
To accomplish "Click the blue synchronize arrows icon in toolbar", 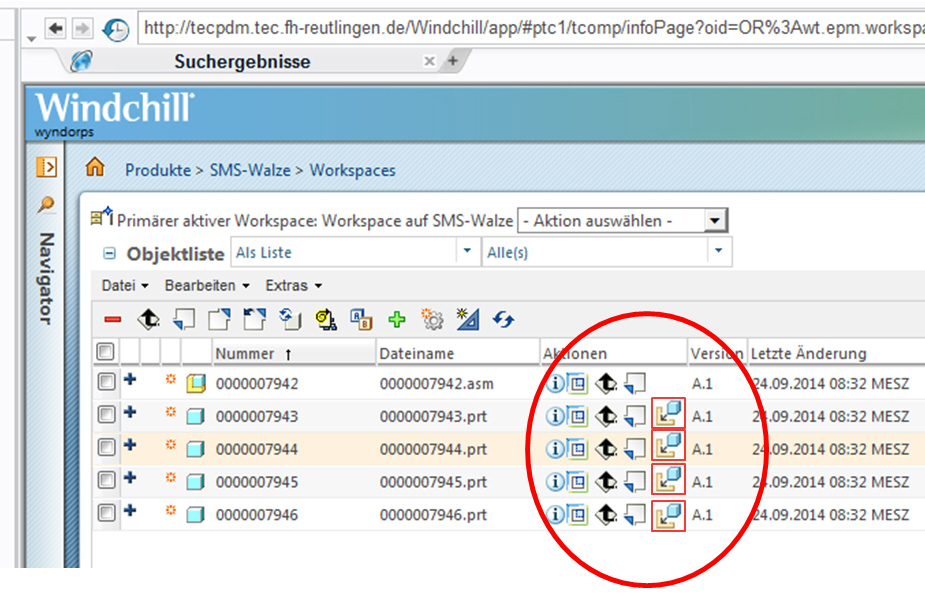I will pos(504,319).
